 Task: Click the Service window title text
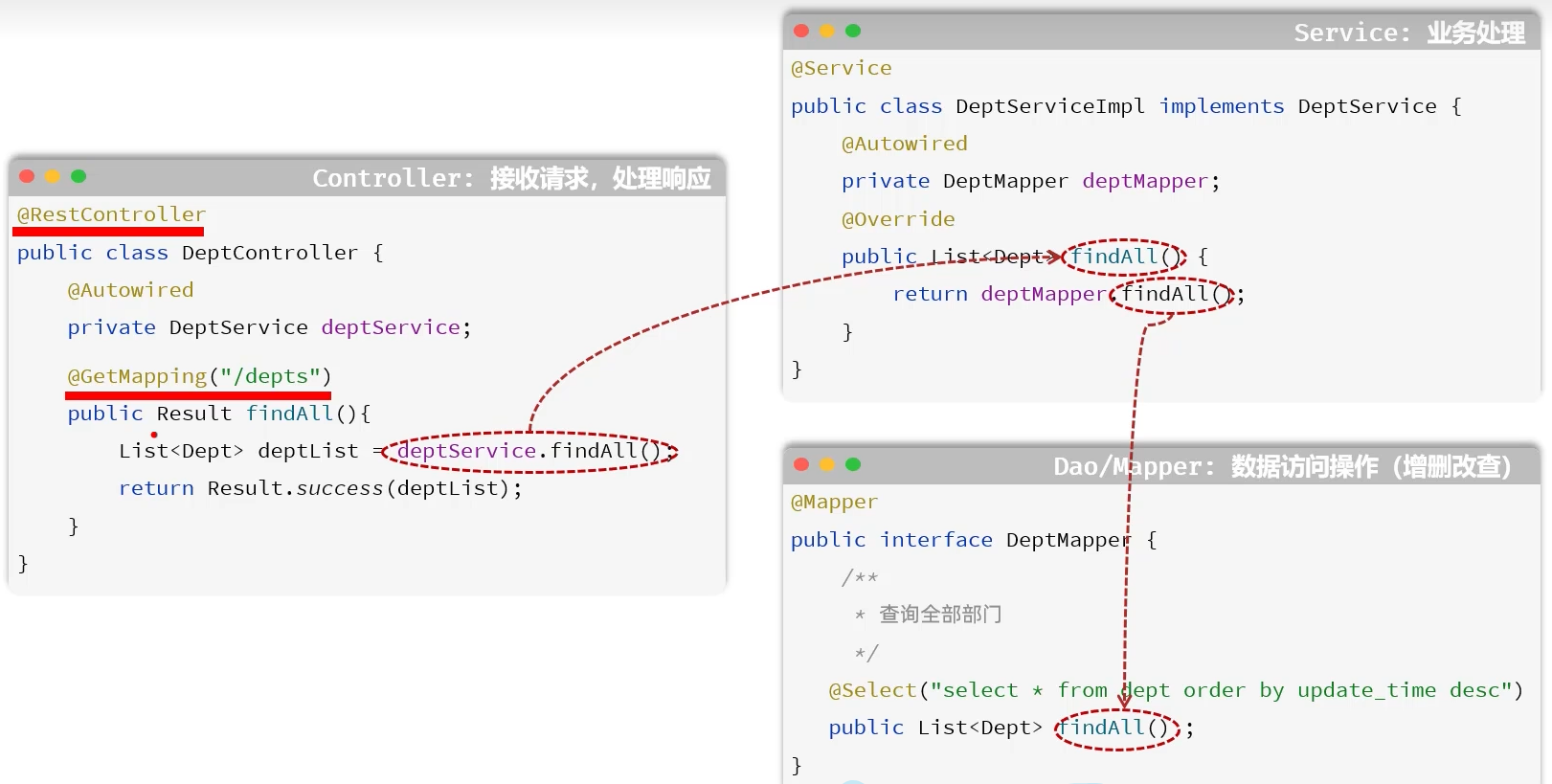(1408, 33)
